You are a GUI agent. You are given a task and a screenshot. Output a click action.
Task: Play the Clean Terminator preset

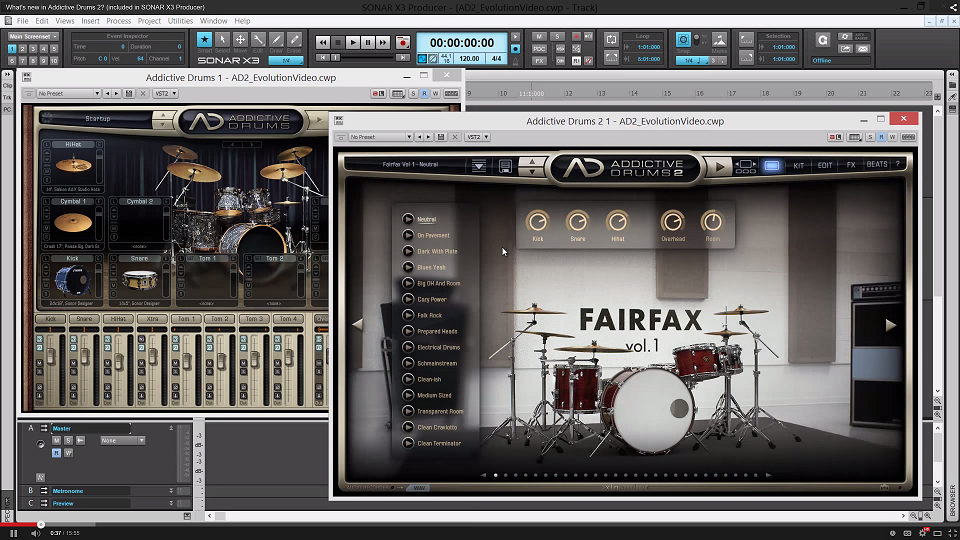(x=408, y=443)
